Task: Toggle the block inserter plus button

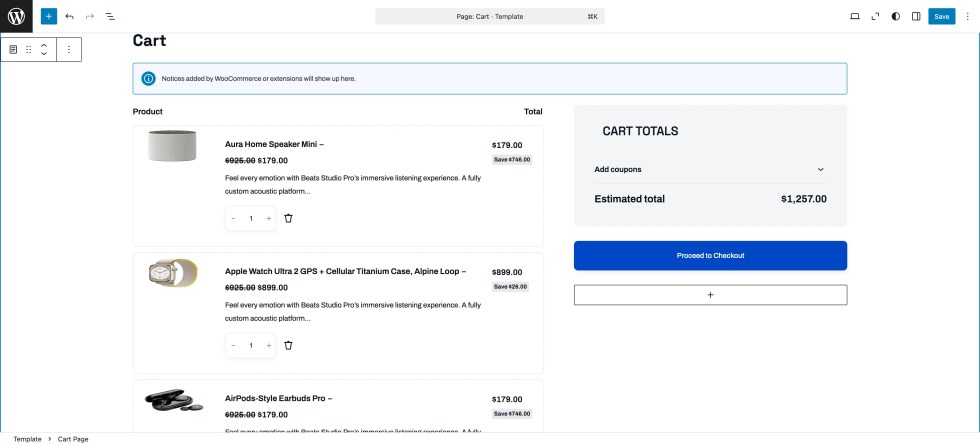Action: (49, 16)
